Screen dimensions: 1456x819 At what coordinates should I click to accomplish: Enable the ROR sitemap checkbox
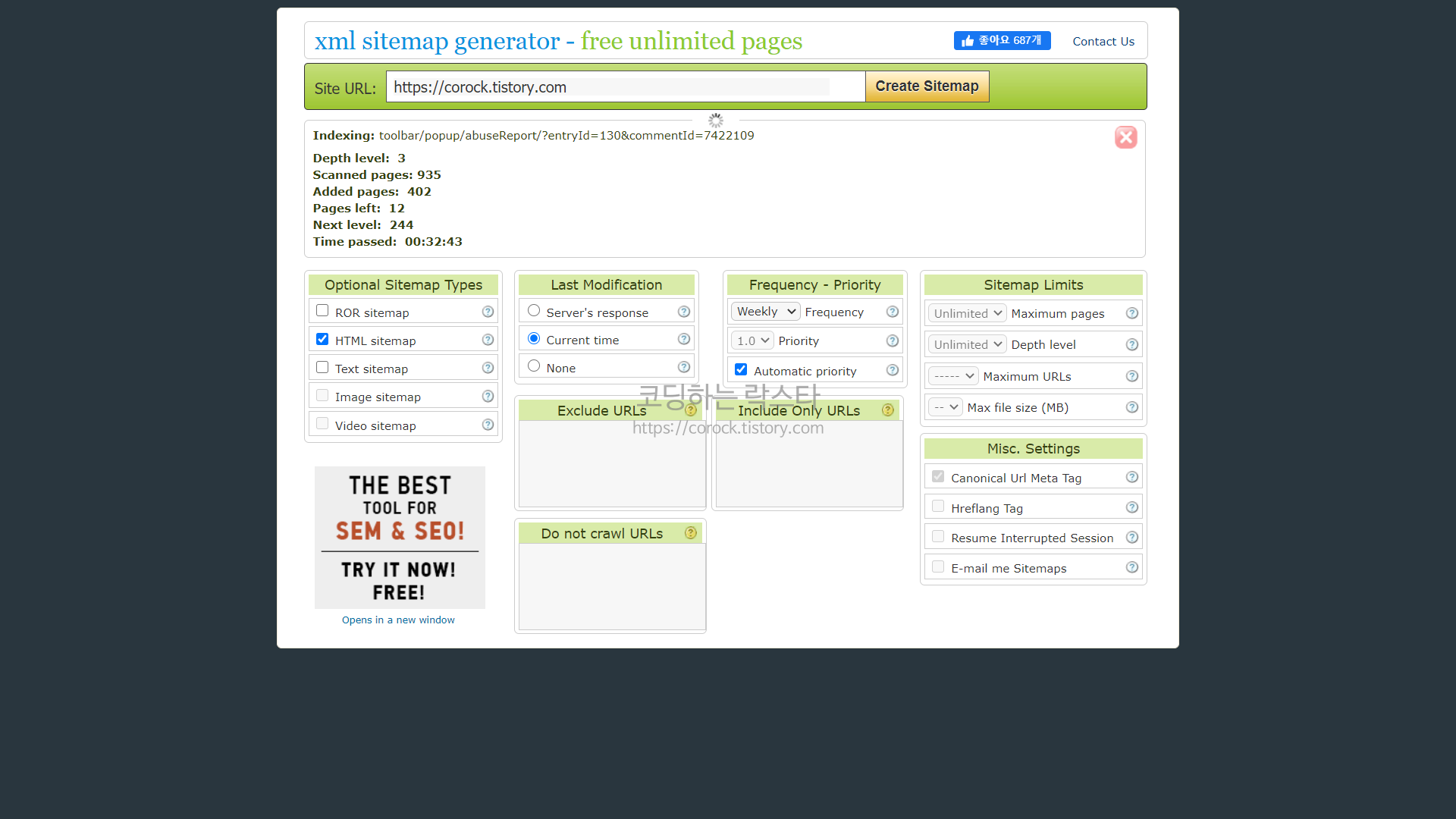tap(322, 311)
